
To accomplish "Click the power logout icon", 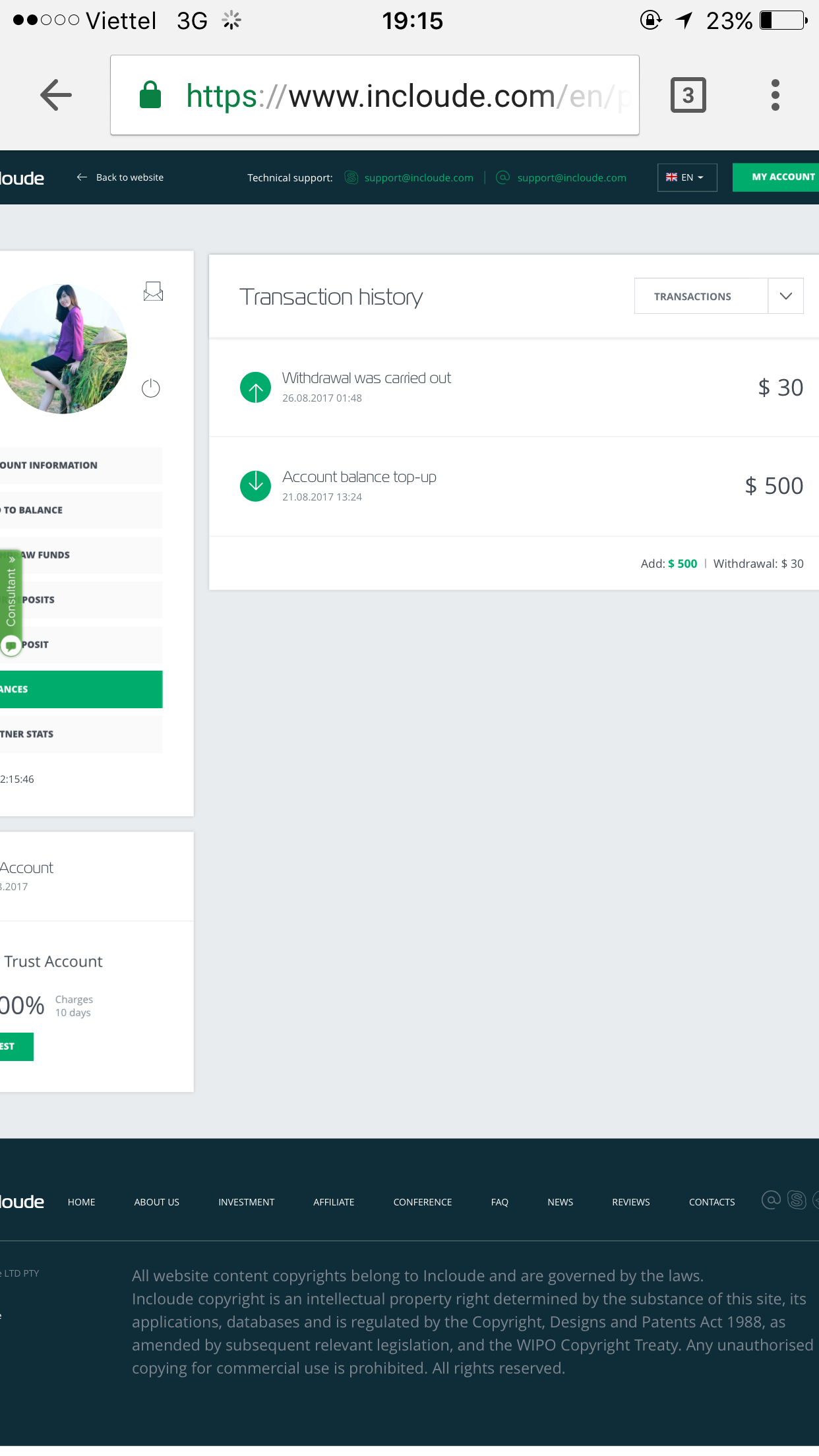I will [151, 388].
